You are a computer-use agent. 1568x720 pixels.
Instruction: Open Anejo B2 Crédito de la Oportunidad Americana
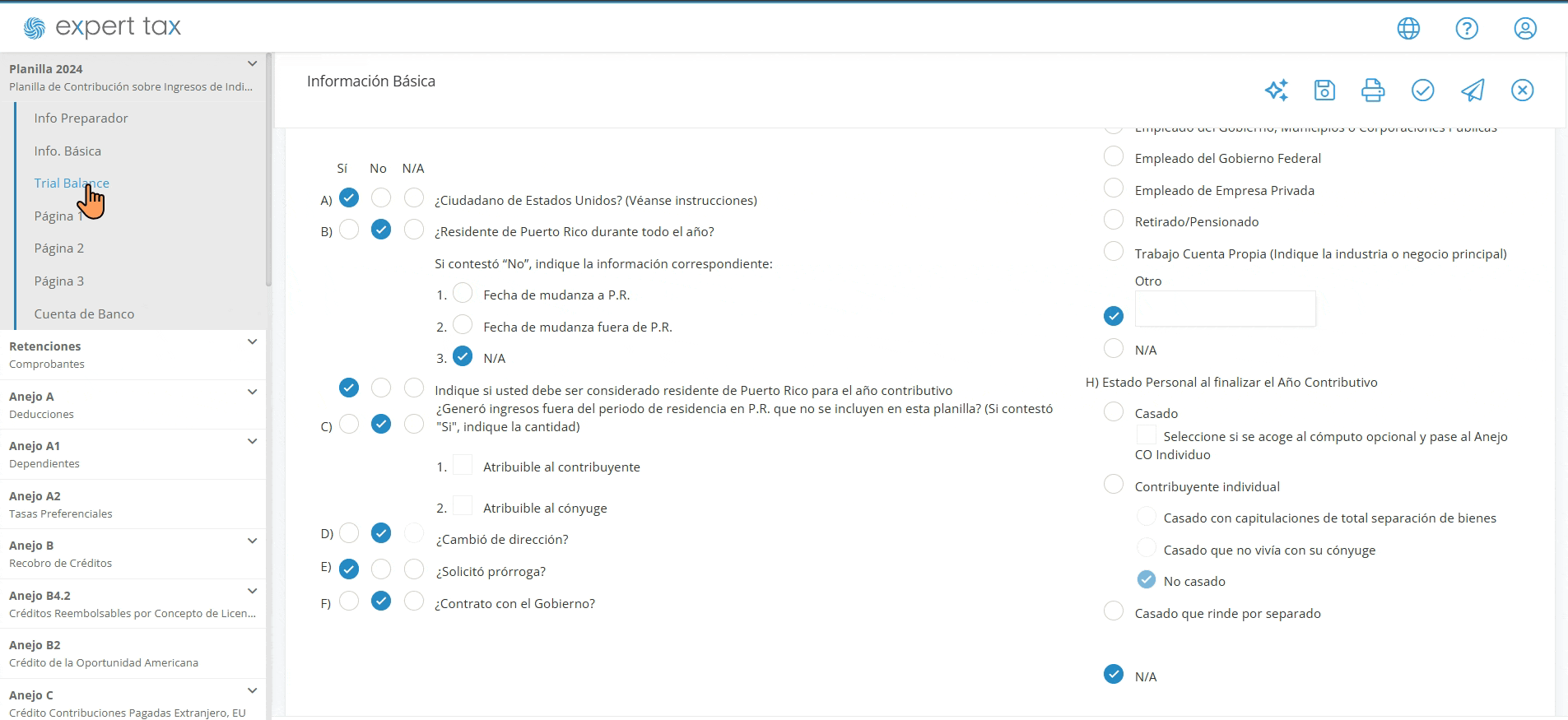point(133,653)
